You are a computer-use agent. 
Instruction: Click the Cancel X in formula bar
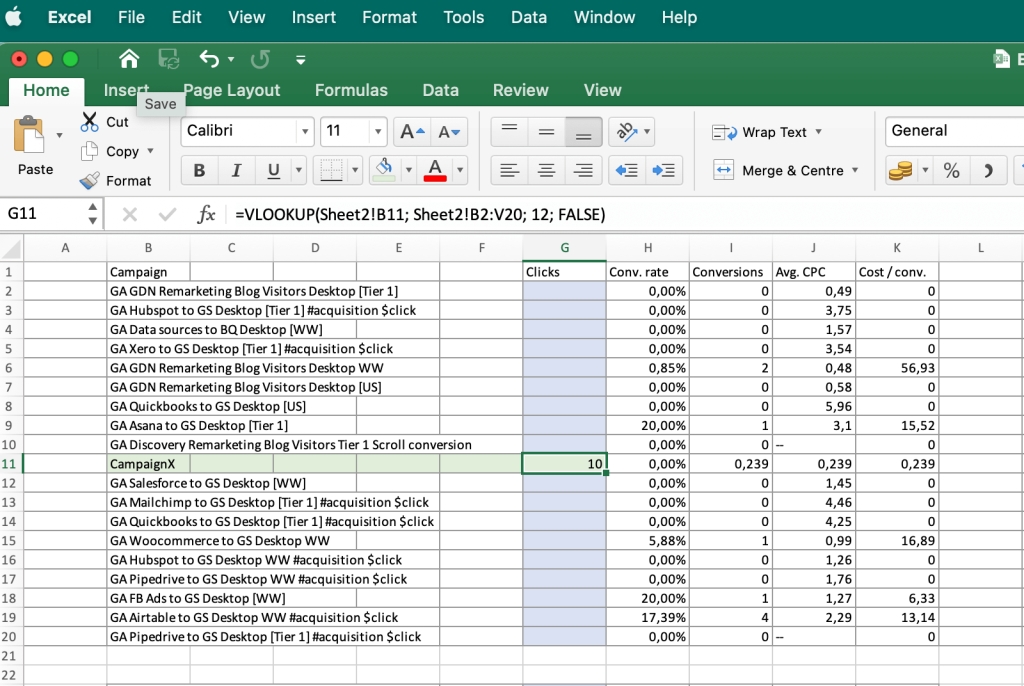point(130,214)
